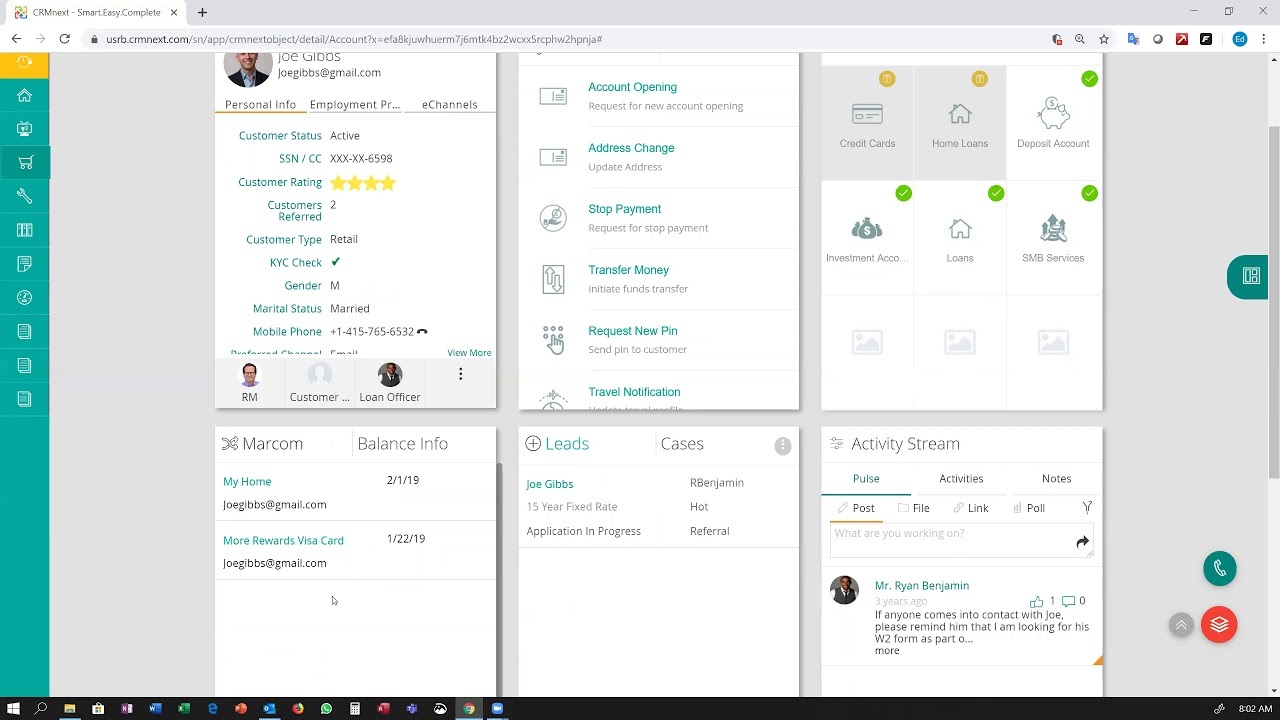The width and height of the screenshot is (1280, 720).
Task: Open the Deposit Account product tile
Action: [x=1053, y=123]
